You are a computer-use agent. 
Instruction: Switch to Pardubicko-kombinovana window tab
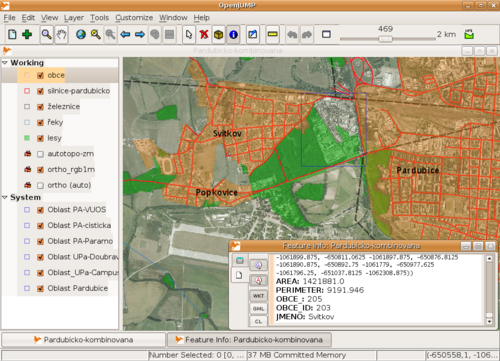(83, 340)
